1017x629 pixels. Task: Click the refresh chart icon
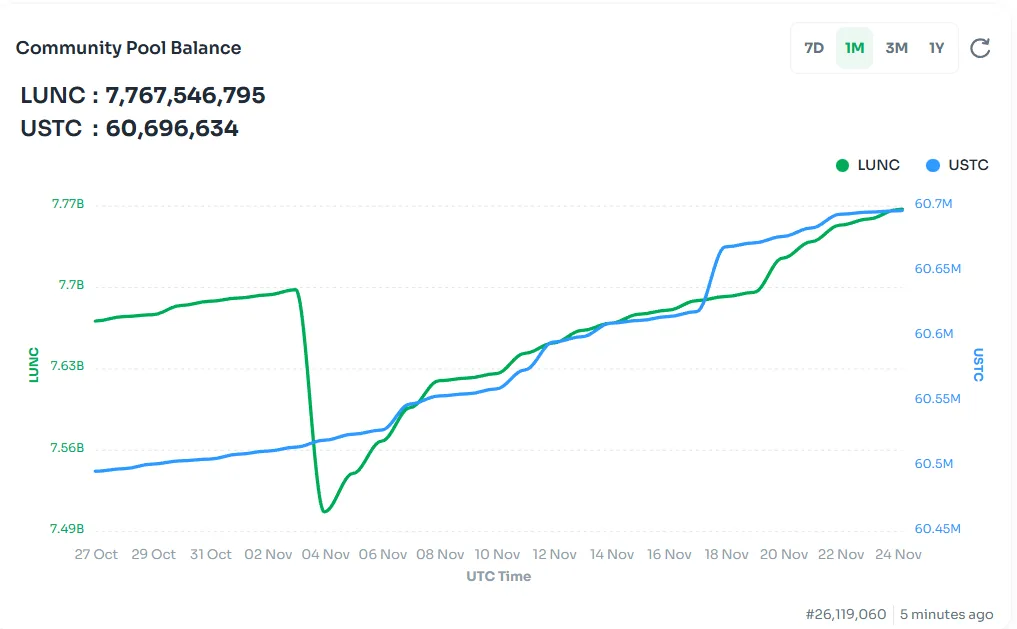(980, 48)
